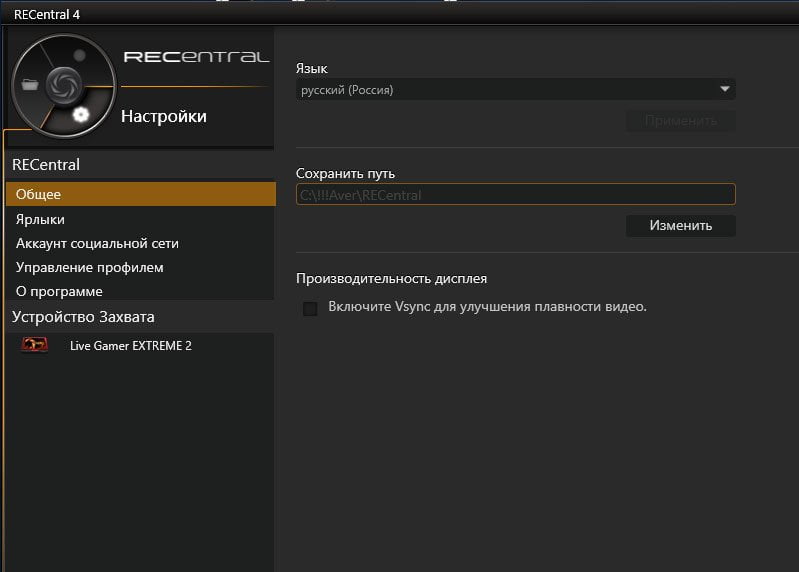Click the Устройство Захвата section header

coord(83,317)
